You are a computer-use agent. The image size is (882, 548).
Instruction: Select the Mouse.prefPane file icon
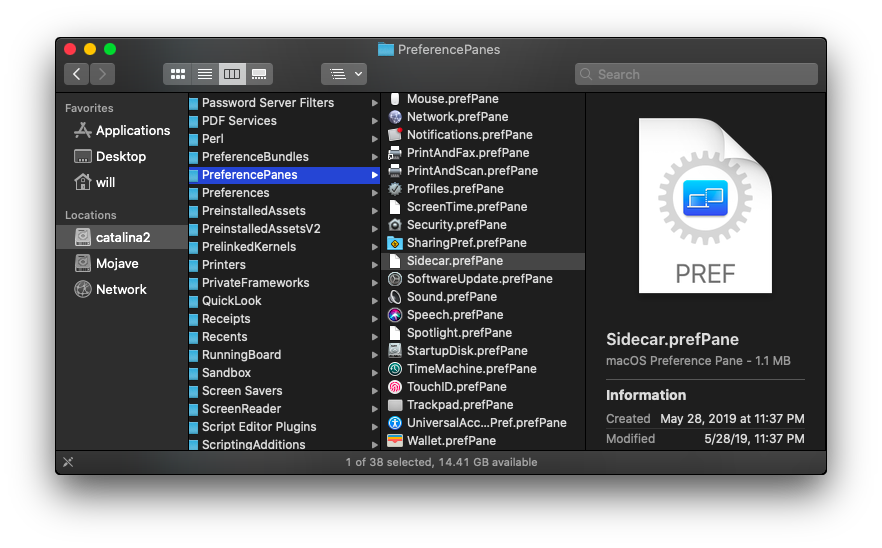tap(395, 99)
